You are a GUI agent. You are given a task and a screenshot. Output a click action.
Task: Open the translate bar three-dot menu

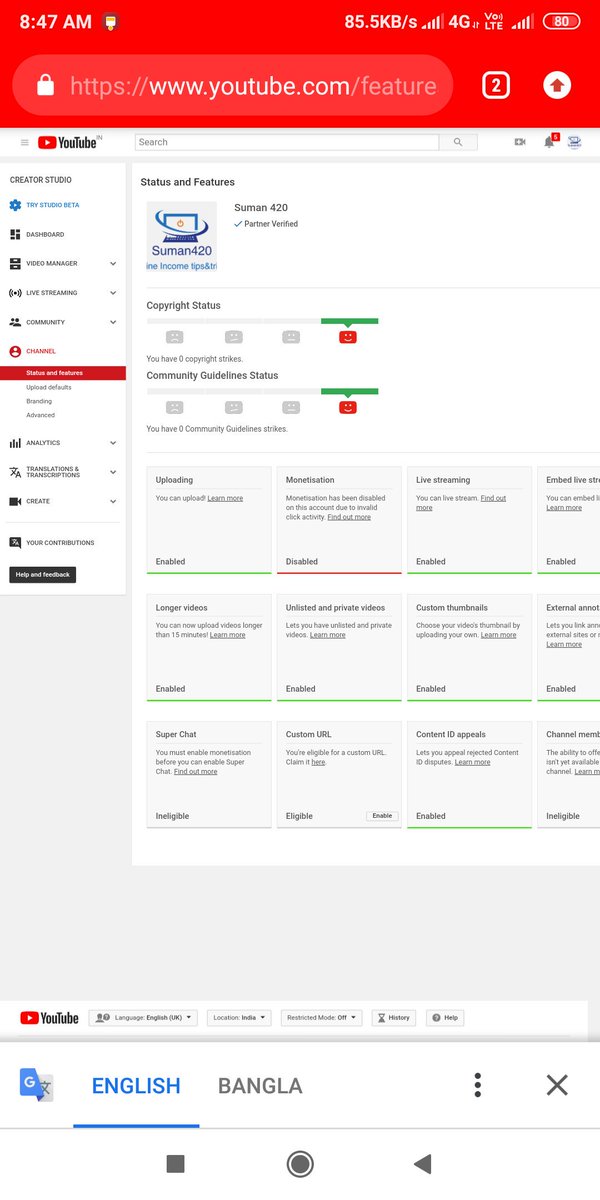pos(478,1085)
